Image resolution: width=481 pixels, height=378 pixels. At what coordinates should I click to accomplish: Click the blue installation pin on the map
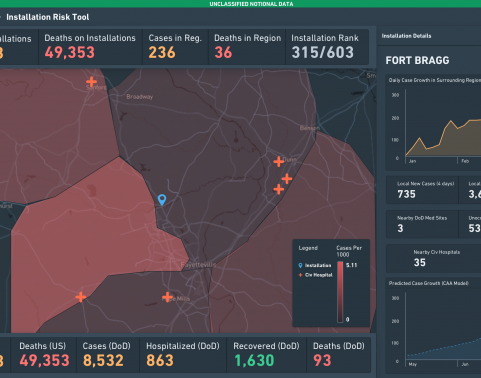[162, 200]
